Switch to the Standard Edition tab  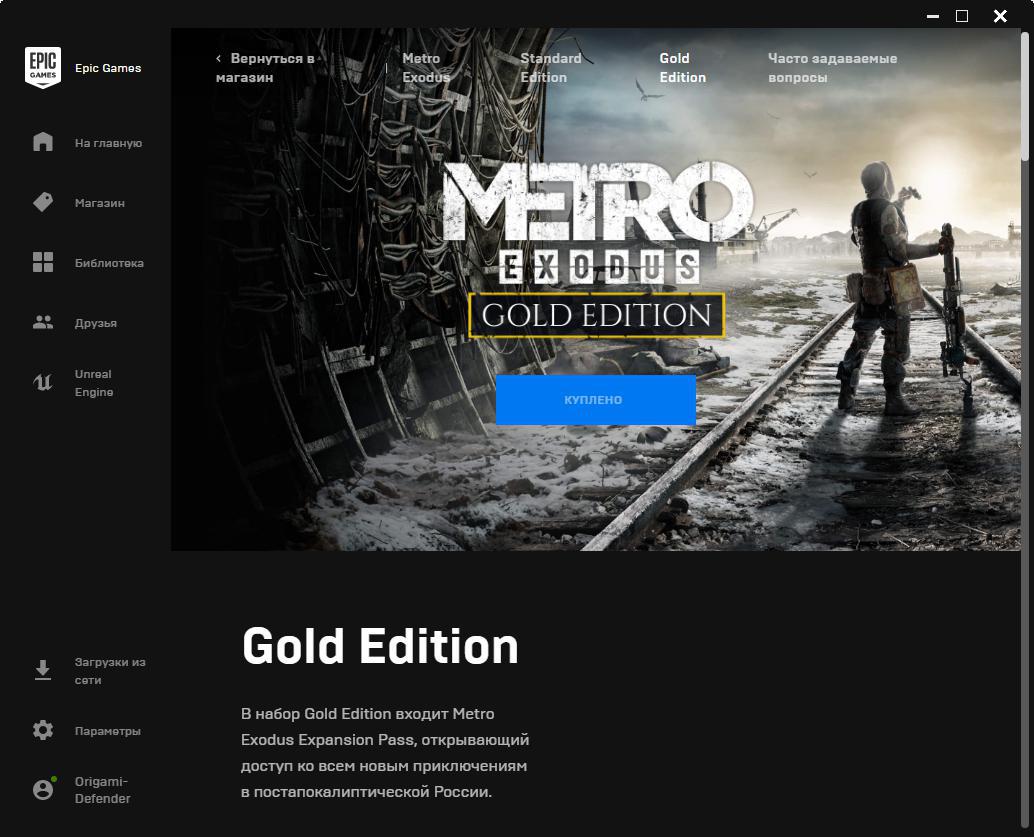pos(551,68)
